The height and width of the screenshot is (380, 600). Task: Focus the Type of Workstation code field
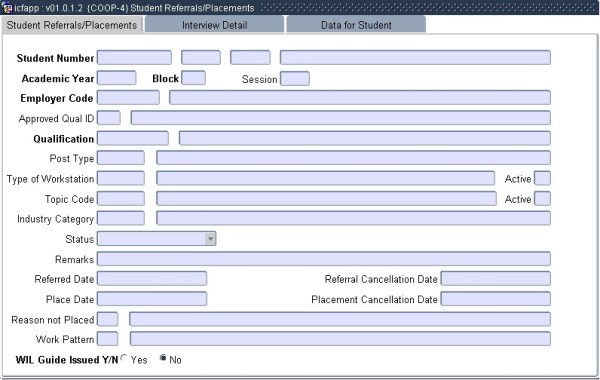(x=121, y=178)
